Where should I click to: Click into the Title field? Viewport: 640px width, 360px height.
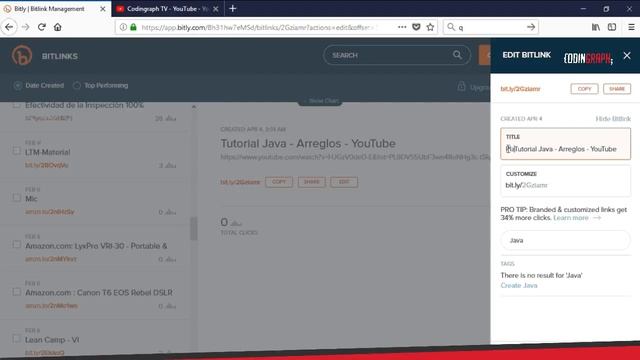point(565,144)
